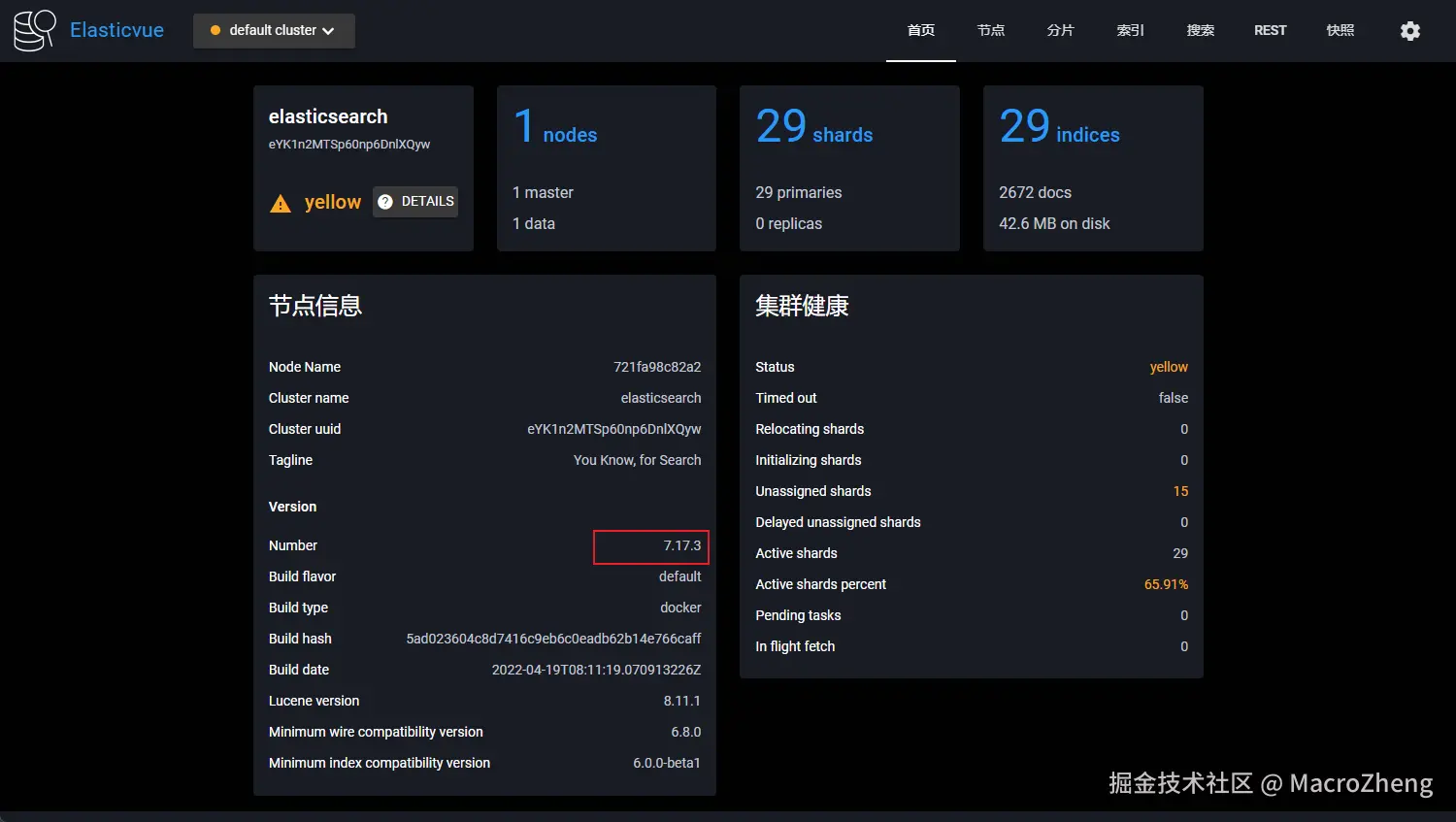
Task: Click the Elasticvue title link
Action: point(116,30)
